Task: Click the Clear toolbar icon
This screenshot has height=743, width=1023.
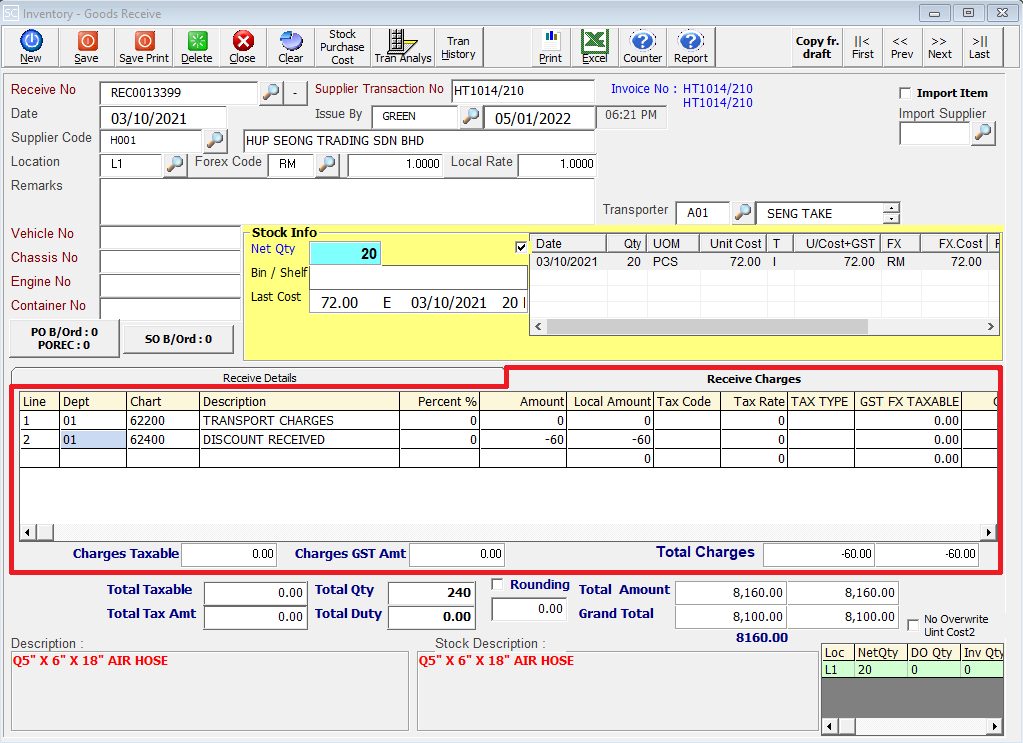Action: point(290,47)
